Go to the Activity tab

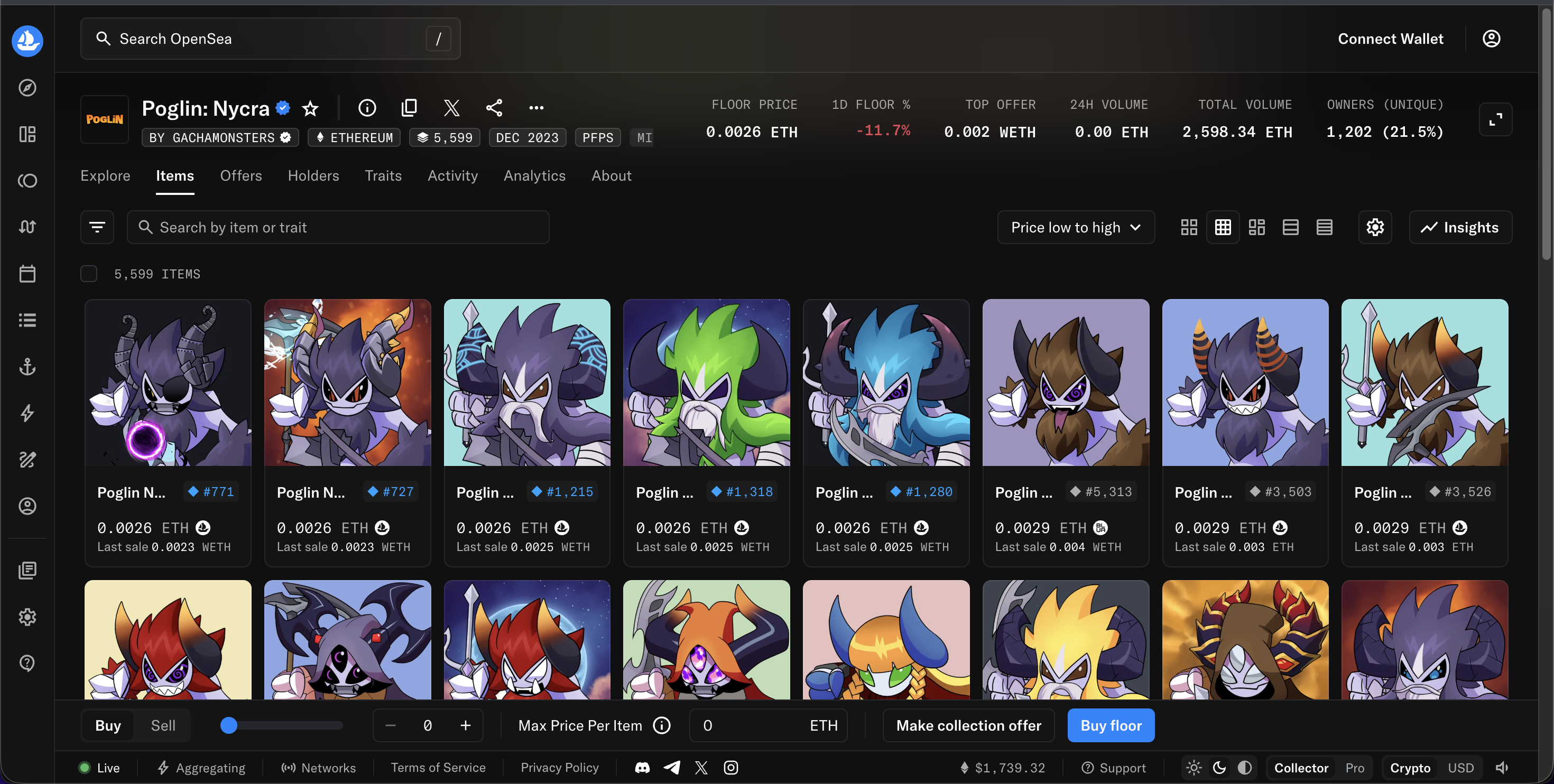(x=452, y=175)
